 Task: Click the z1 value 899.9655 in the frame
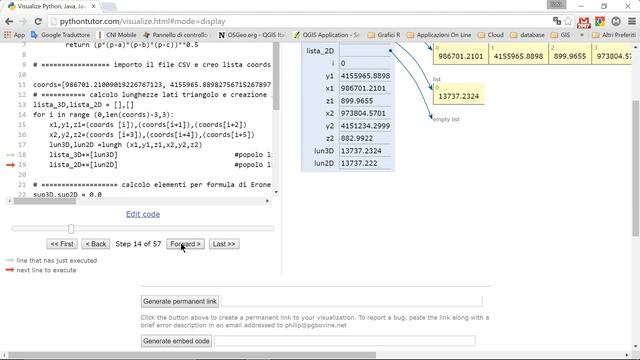(x=357, y=101)
